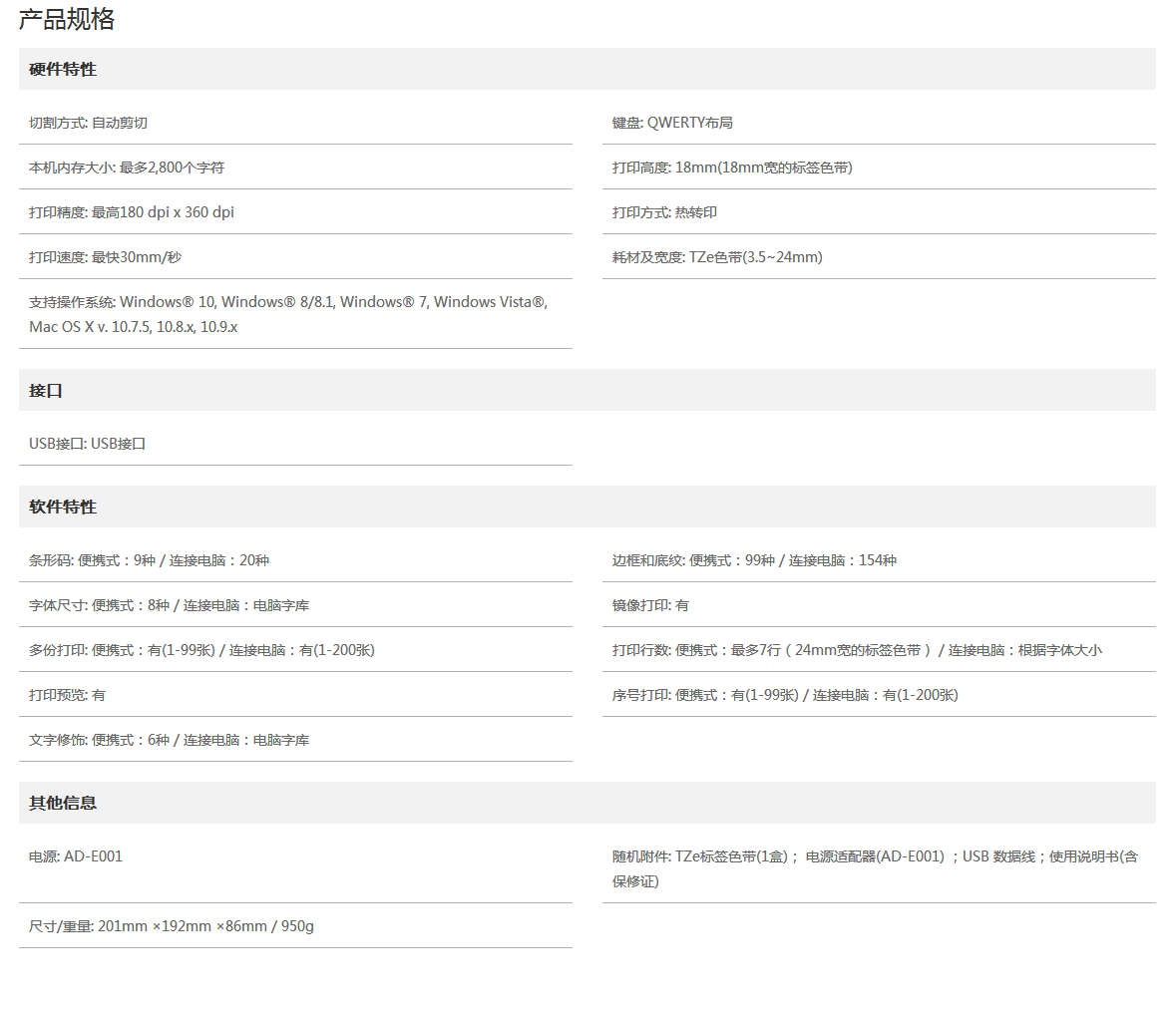Click the 软件特性 section header
Viewport: 1176px width, 1021px height.
click(63, 507)
